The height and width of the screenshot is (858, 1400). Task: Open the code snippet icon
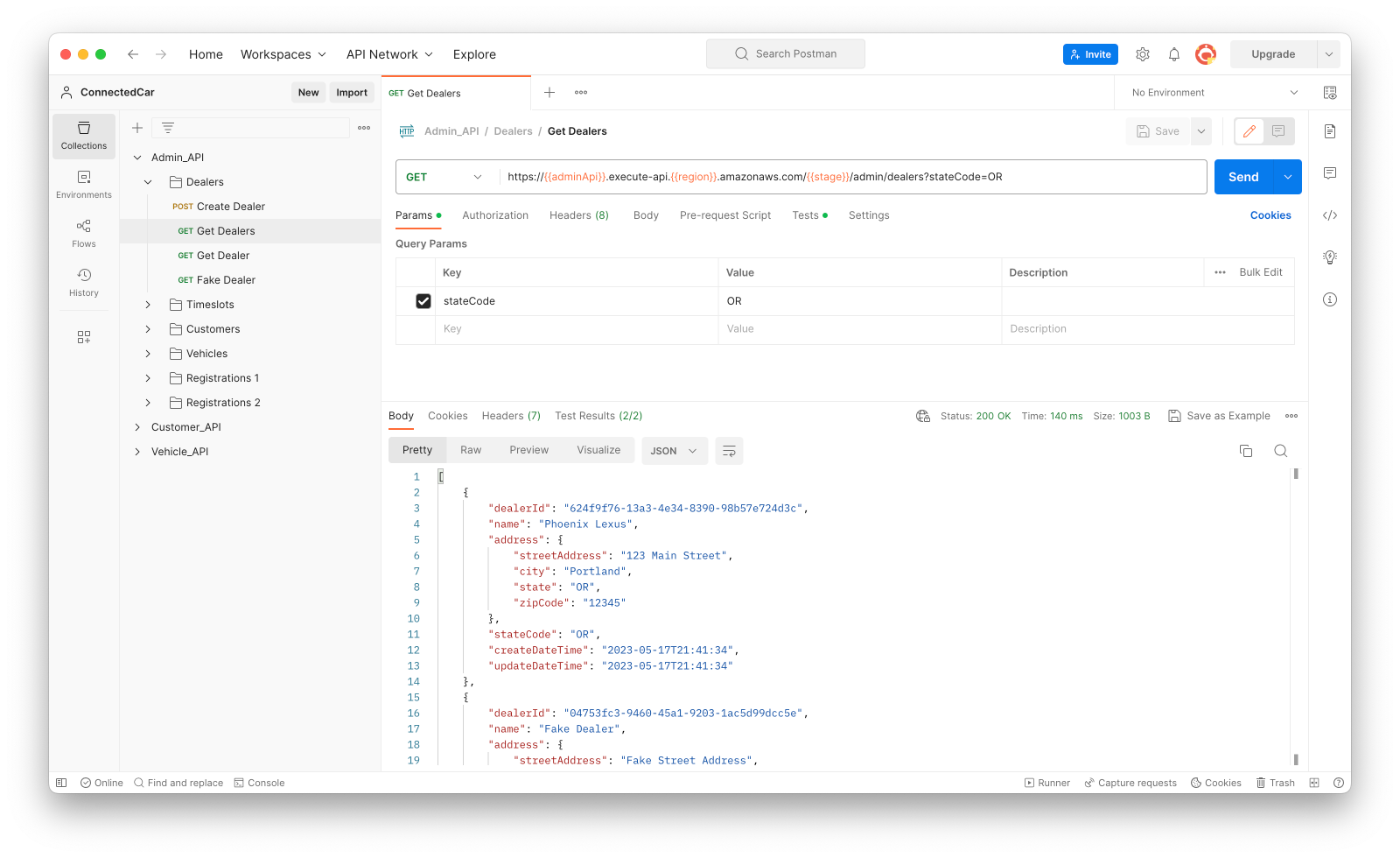1330,215
